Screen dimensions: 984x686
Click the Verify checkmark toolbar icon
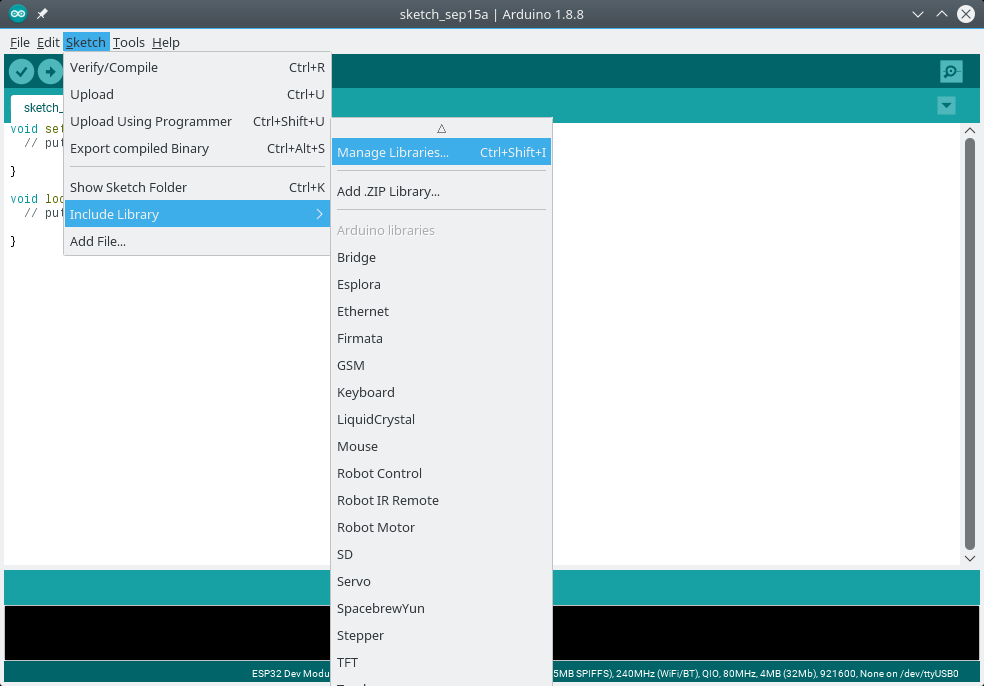(21, 72)
